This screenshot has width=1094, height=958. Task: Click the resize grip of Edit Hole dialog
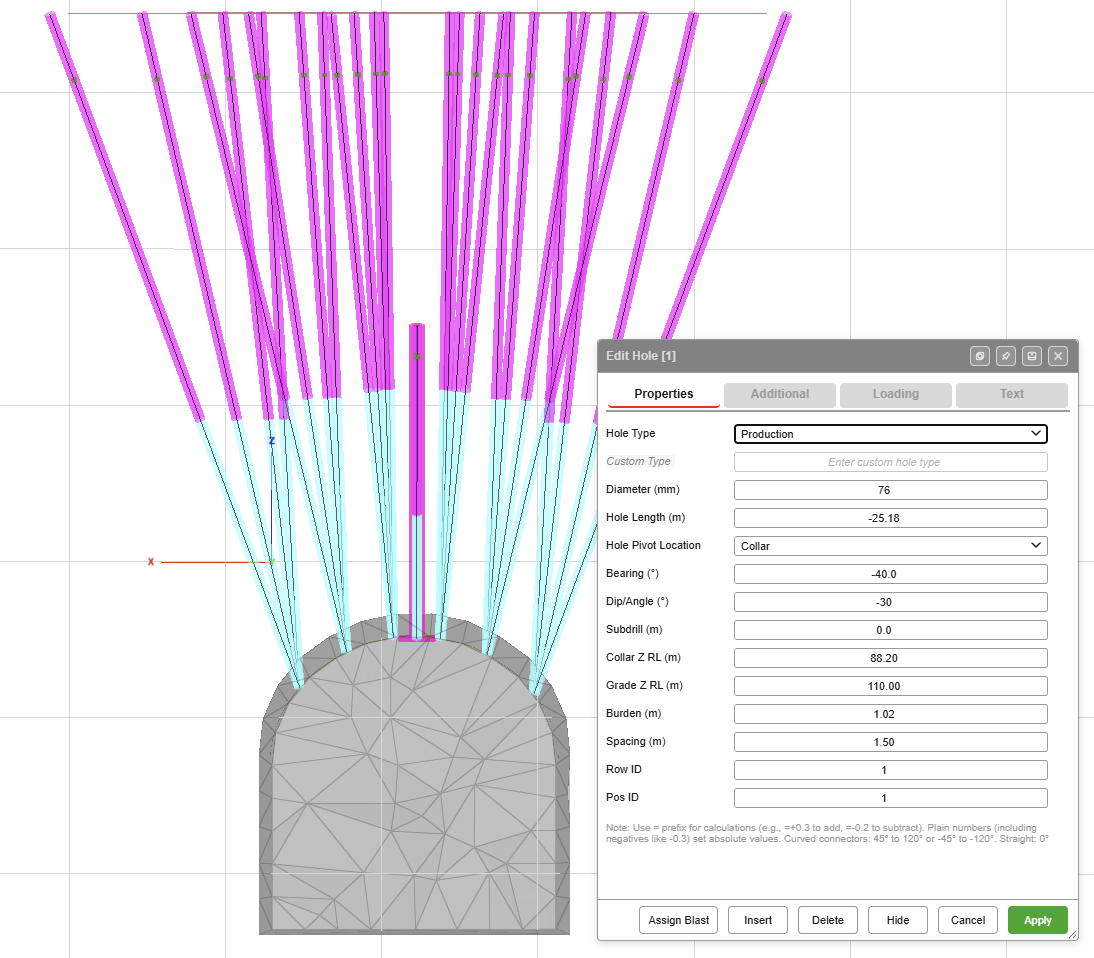[1073, 935]
